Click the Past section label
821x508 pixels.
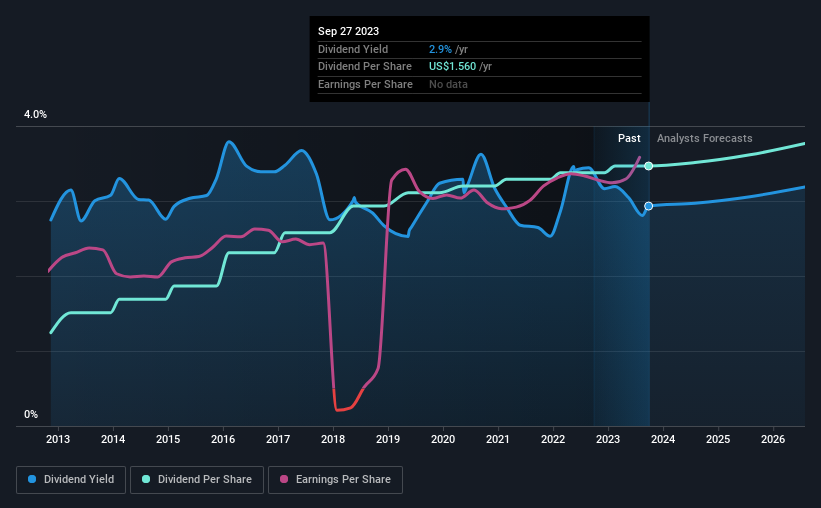click(629, 138)
